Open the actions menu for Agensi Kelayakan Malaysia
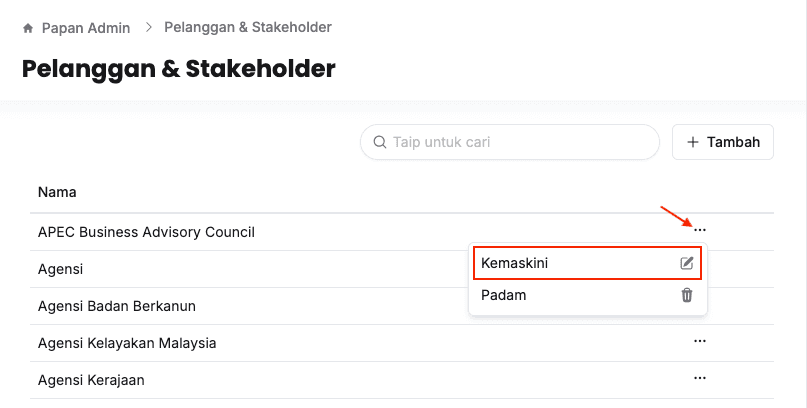 (700, 341)
